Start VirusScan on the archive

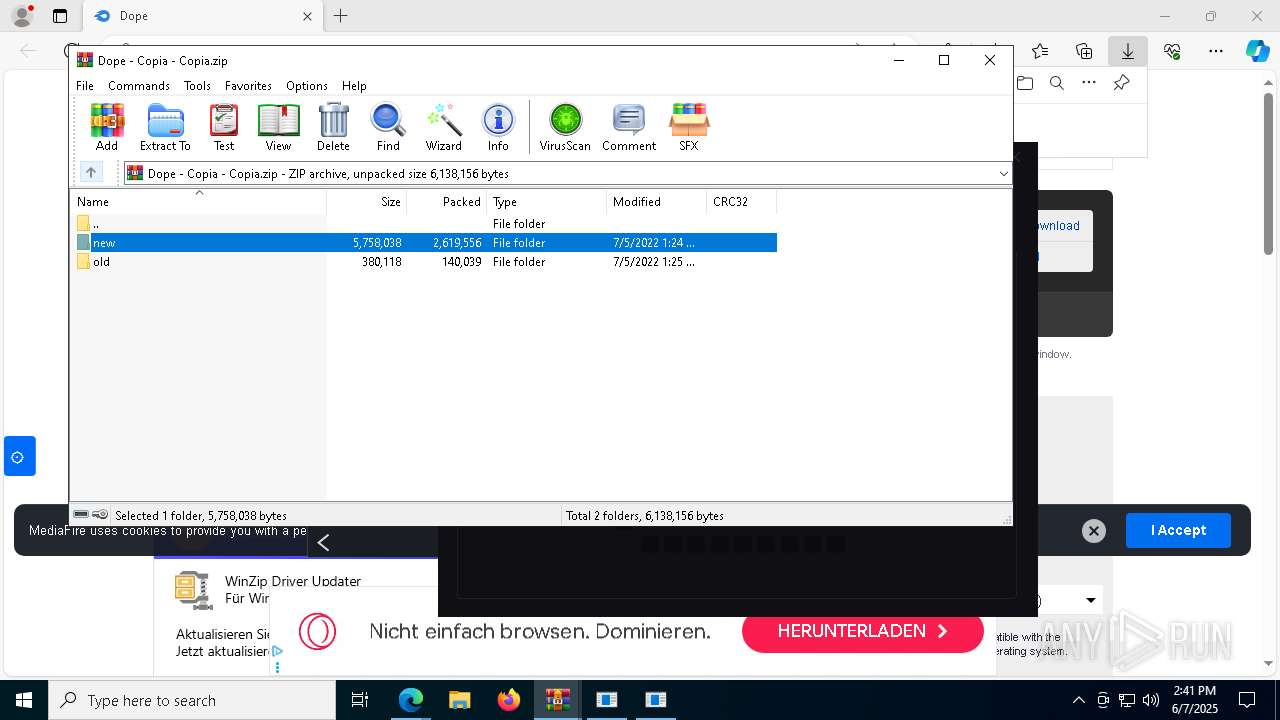565,127
